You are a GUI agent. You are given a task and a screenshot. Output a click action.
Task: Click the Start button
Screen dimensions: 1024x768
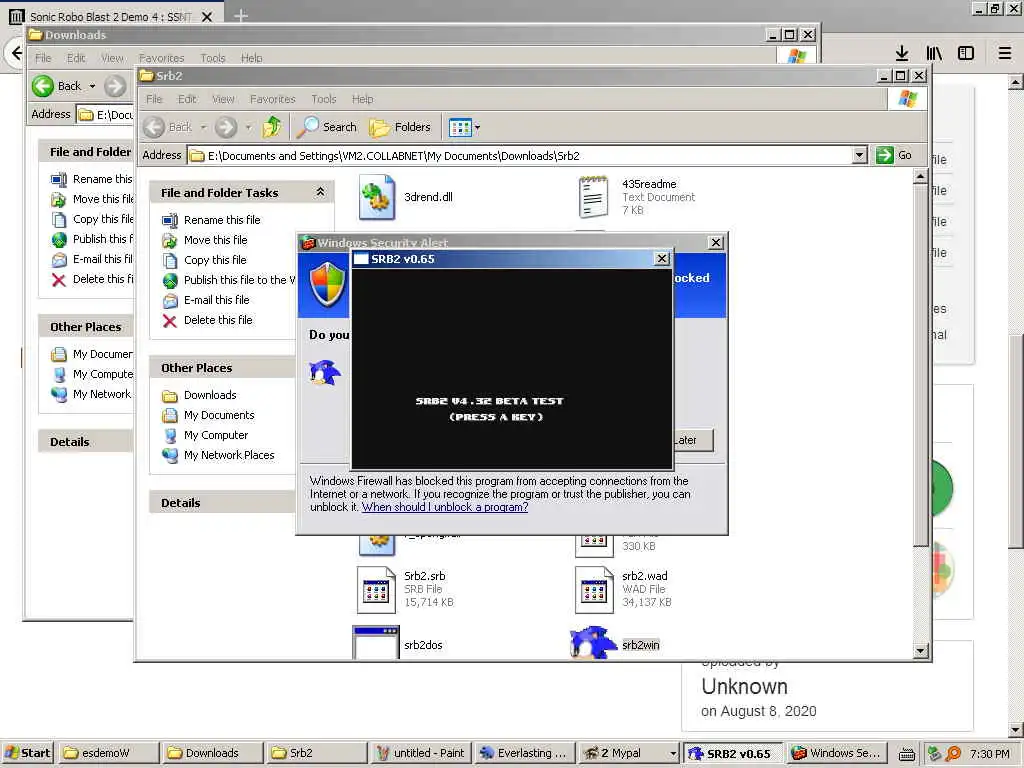pyautogui.click(x=27, y=753)
